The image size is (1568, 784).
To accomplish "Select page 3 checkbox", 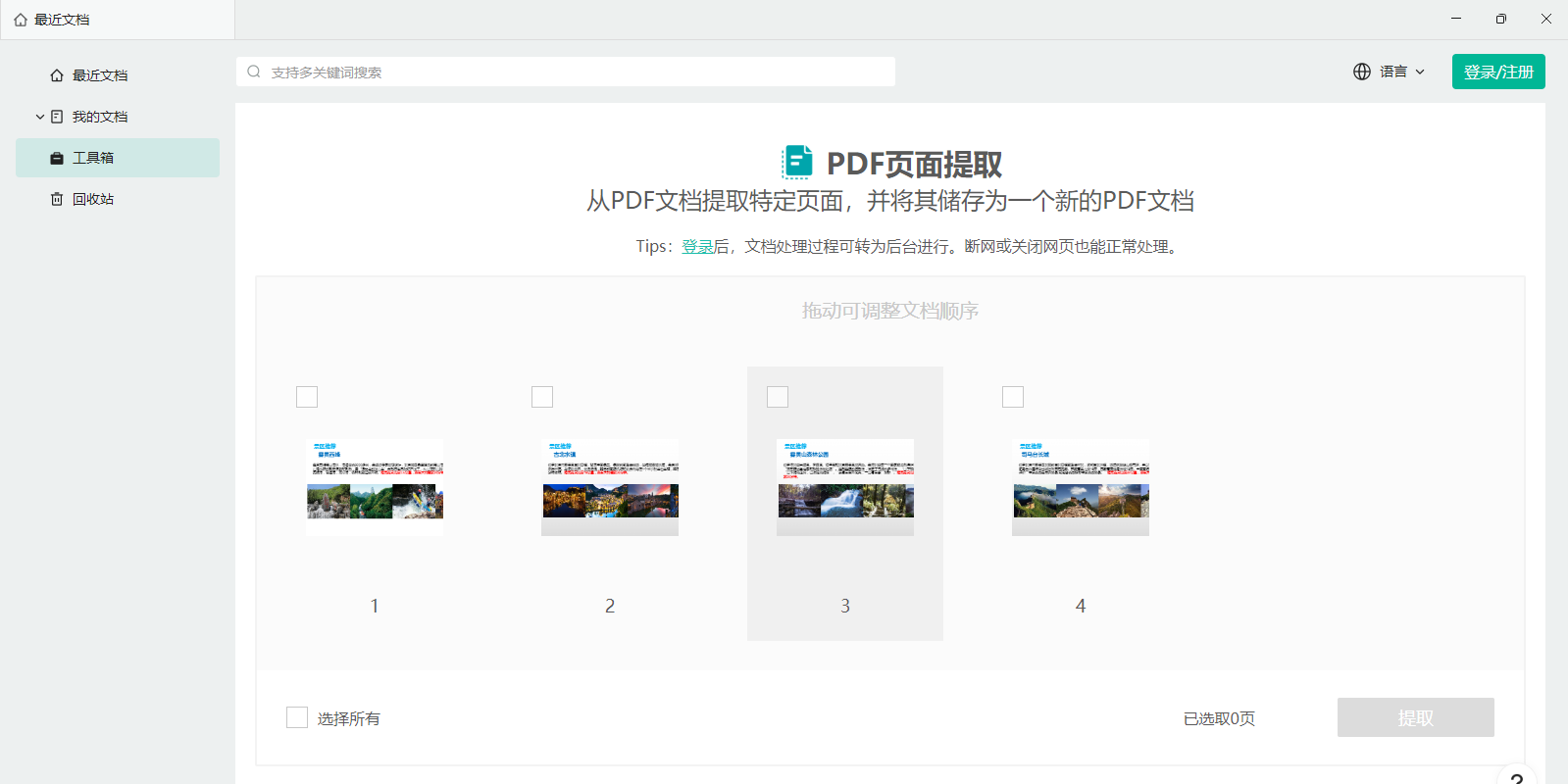I will point(778,397).
